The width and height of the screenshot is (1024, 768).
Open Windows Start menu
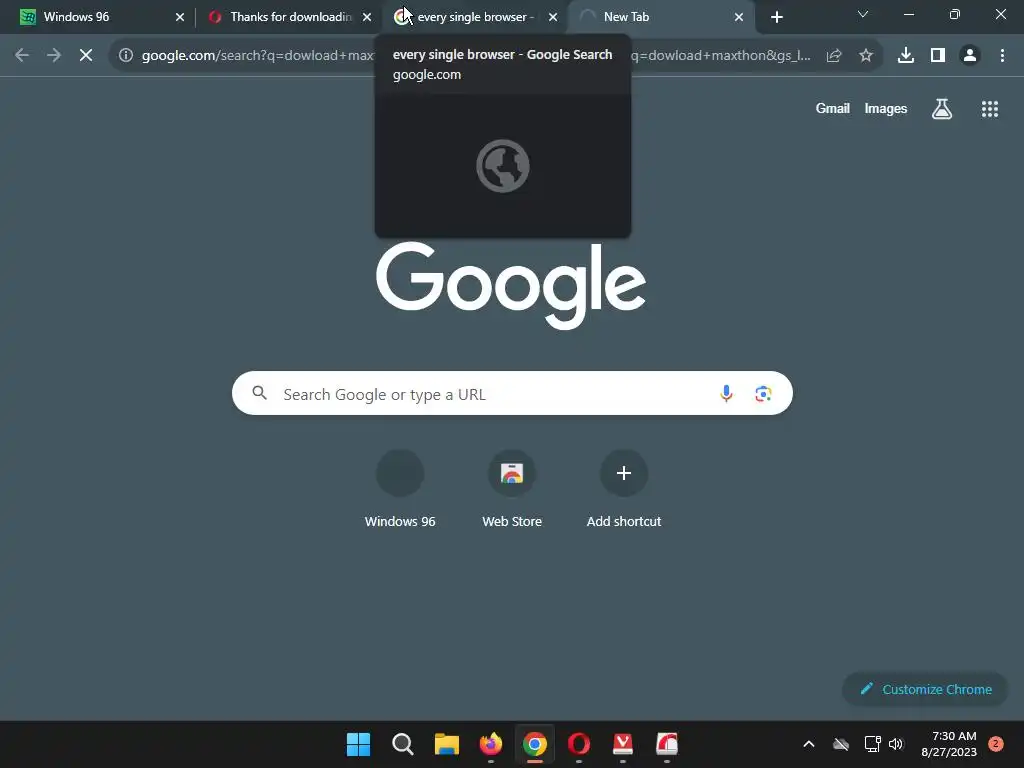(x=359, y=744)
